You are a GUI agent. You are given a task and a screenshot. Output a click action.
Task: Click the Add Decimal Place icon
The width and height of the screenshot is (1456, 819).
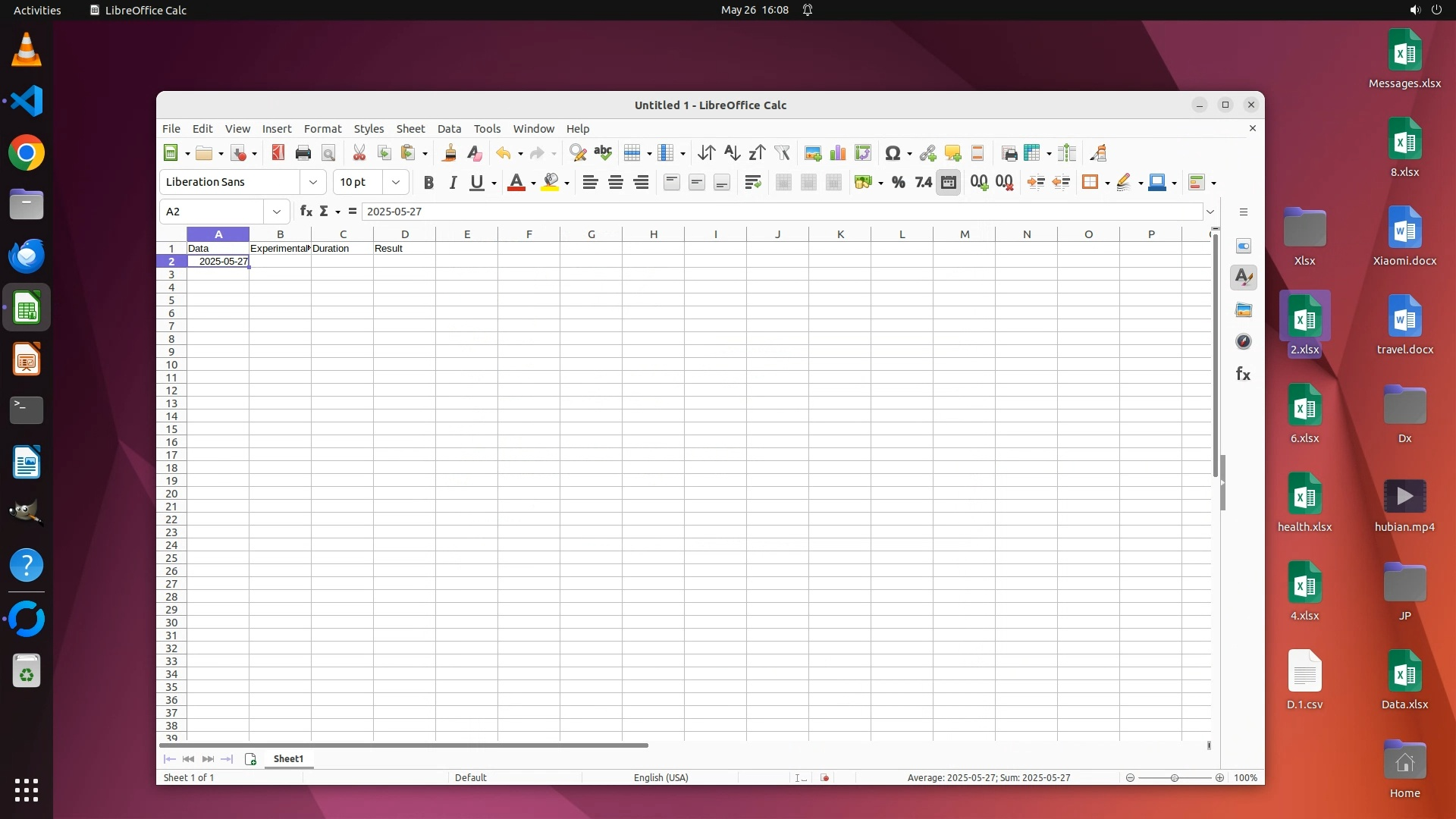pyautogui.click(x=979, y=182)
